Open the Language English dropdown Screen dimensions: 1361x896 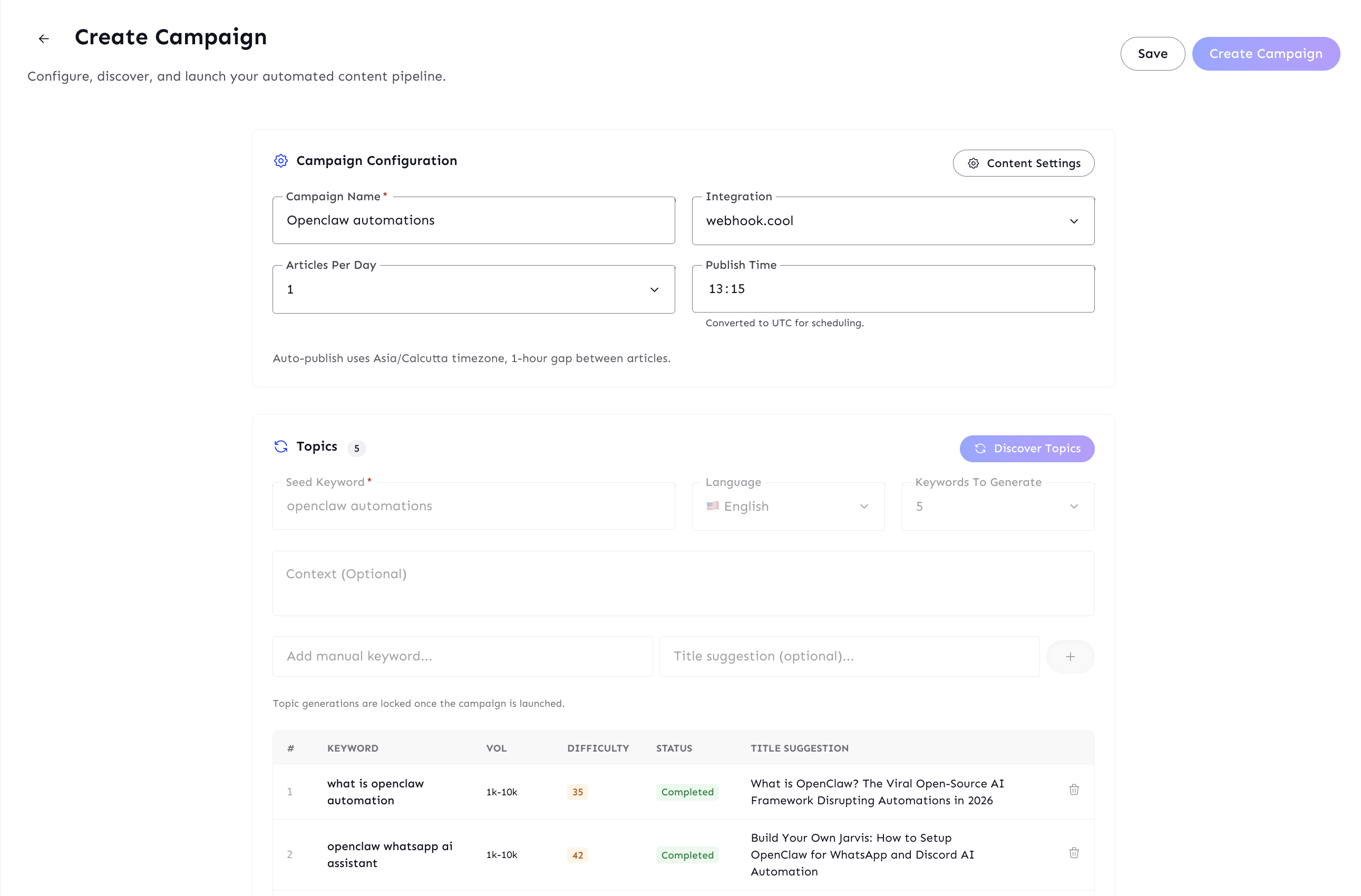pos(788,507)
